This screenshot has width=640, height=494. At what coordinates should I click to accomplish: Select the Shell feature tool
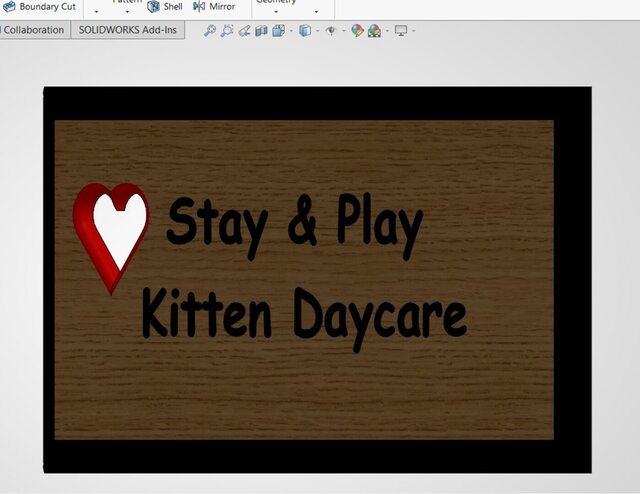(165, 6)
